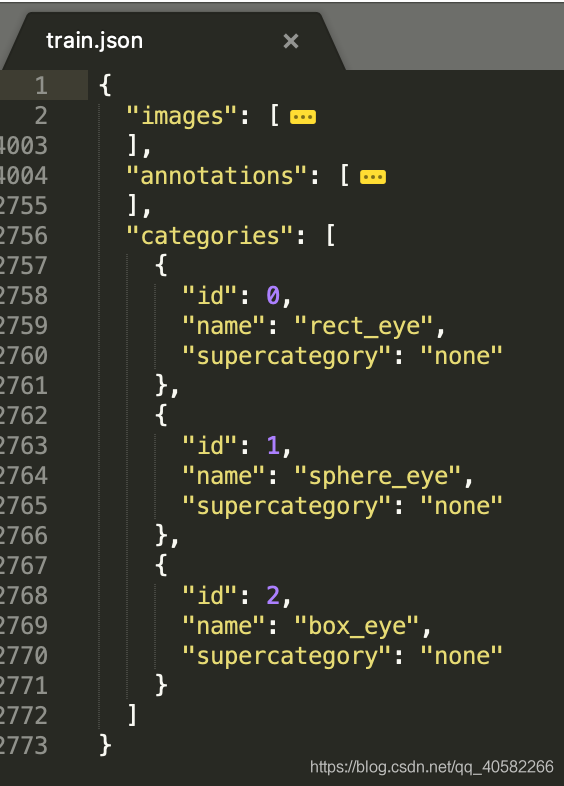Click "none" value under sphere_eye
The height and width of the screenshot is (786, 564).
461,506
